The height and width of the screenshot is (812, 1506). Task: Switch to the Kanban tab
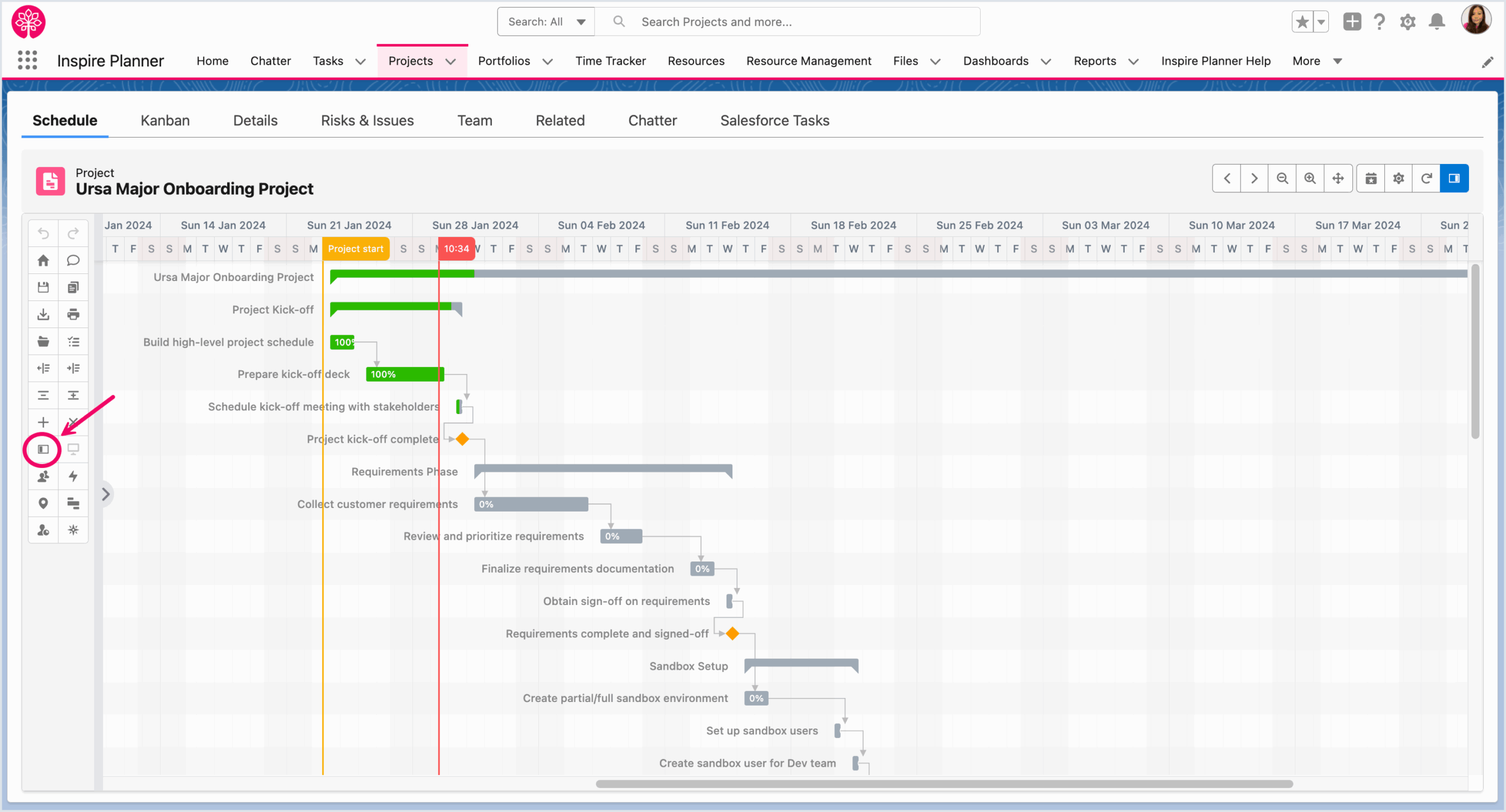164,121
